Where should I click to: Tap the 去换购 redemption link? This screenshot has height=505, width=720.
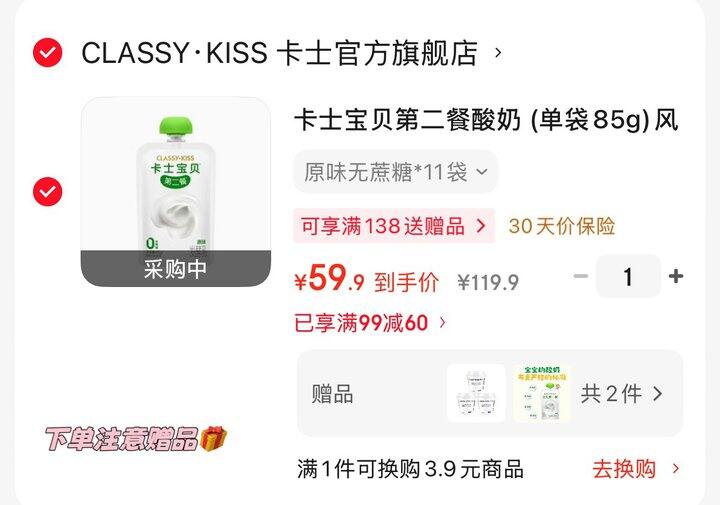(636, 469)
